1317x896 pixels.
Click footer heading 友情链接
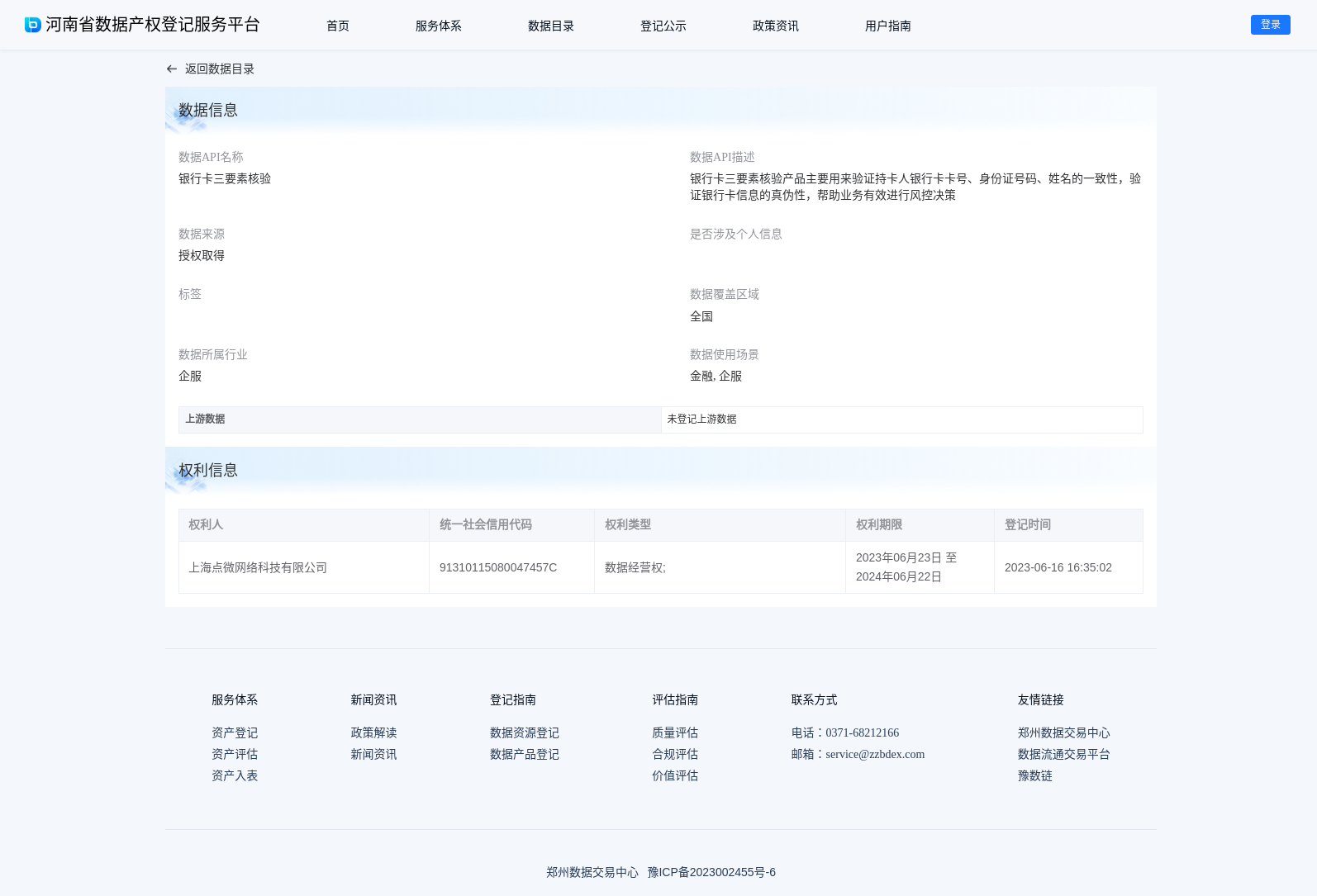click(x=1041, y=699)
